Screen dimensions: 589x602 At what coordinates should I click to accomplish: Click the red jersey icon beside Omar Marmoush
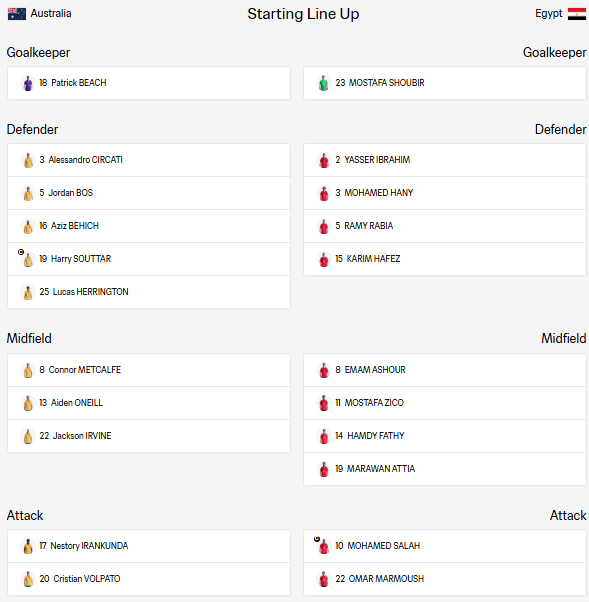(324, 579)
